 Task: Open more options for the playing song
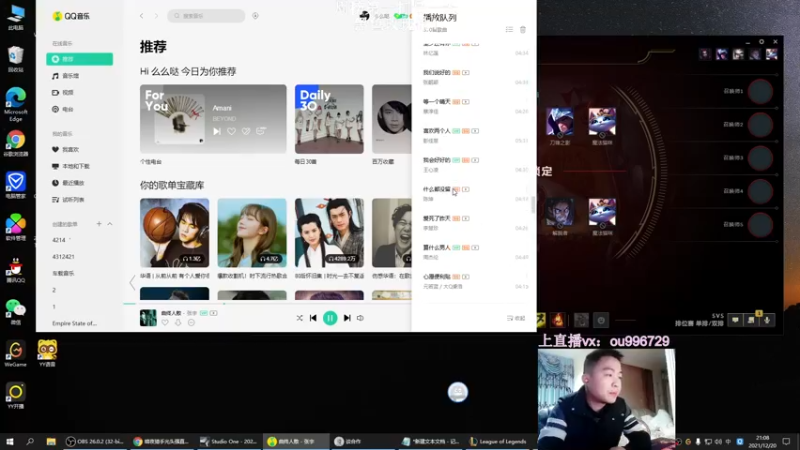point(191,322)
